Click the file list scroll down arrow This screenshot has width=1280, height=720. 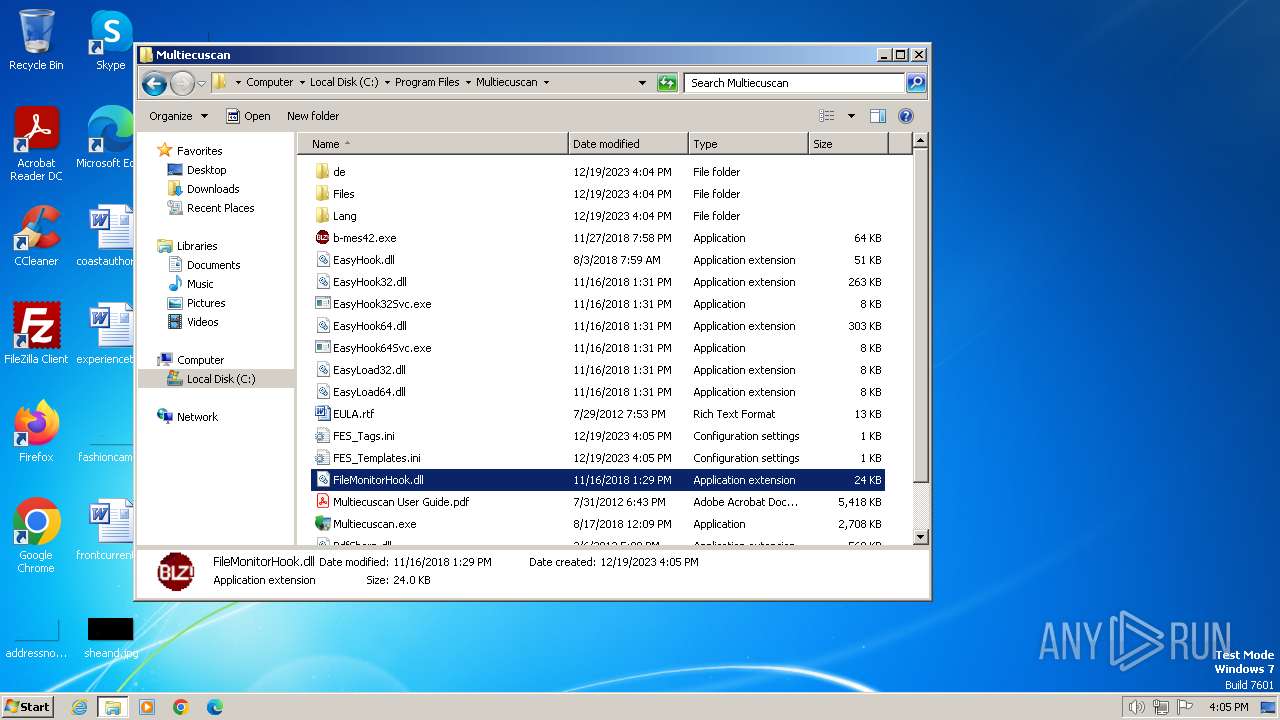[x=921, y=537]
